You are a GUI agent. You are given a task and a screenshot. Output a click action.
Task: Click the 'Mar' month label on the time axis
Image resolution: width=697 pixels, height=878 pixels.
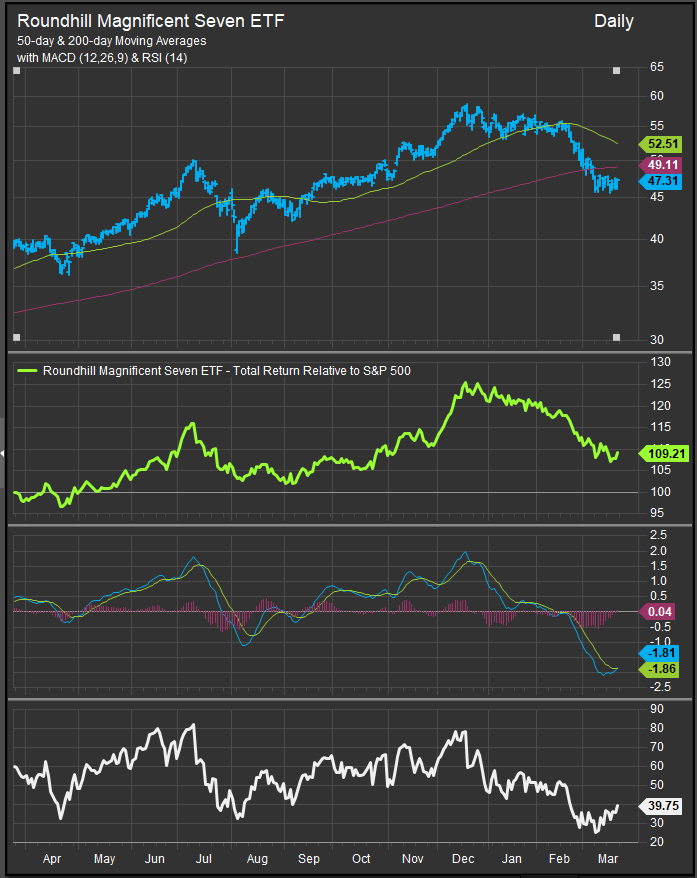(608, 859)
